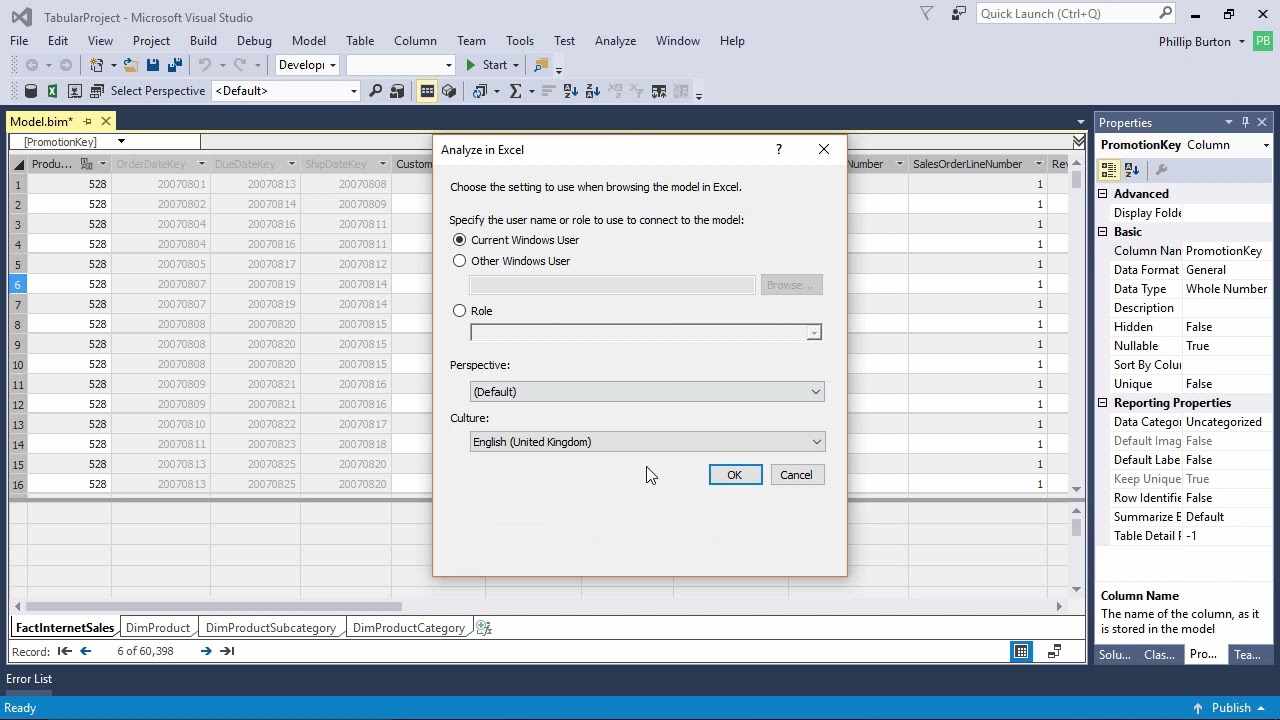The height and width of the screenshot is (720, 1280).
Task: Pin the Properties panel with pushpin icon
Action: [x=1245, y=122]
